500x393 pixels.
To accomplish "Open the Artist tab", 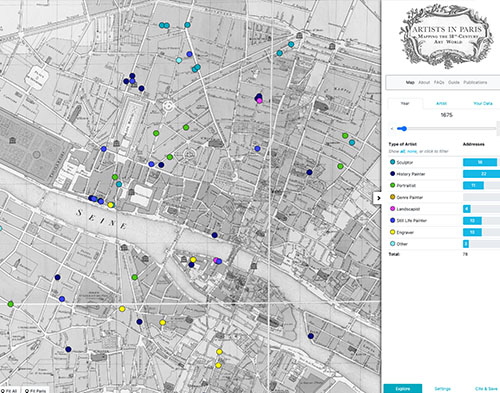I will point(441,104).
